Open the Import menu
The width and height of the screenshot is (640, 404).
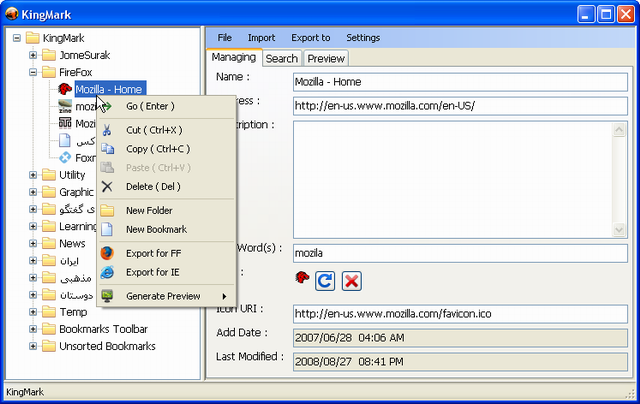[x=261, y=38]
